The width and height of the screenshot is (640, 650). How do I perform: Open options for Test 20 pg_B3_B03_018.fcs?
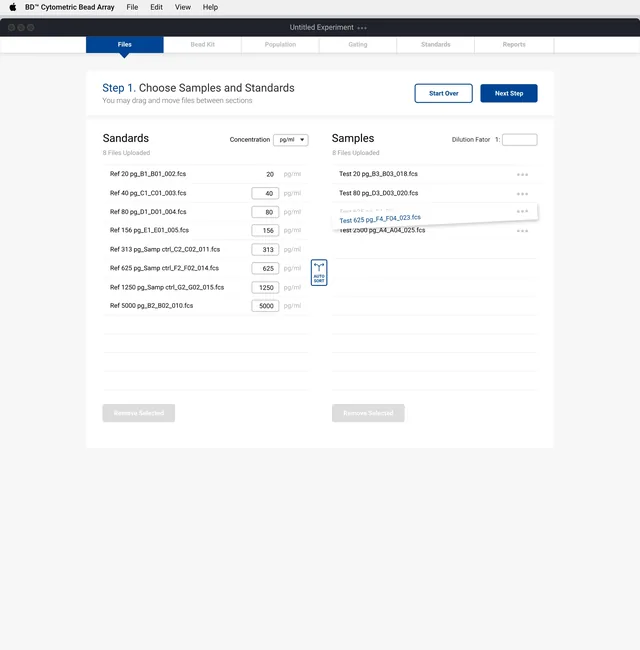[x=522, y=175]
